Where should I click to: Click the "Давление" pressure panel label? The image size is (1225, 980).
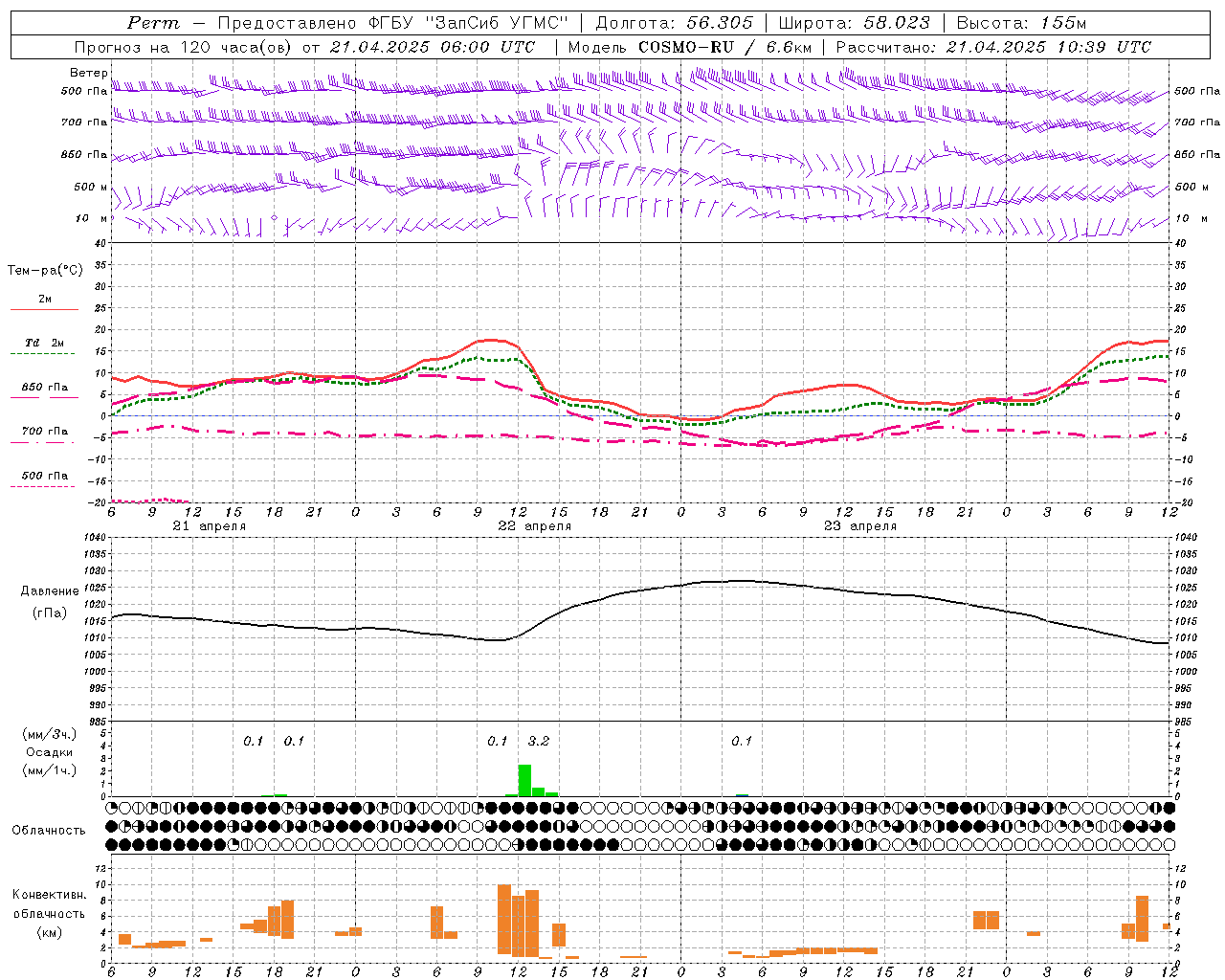coord(50,591)
